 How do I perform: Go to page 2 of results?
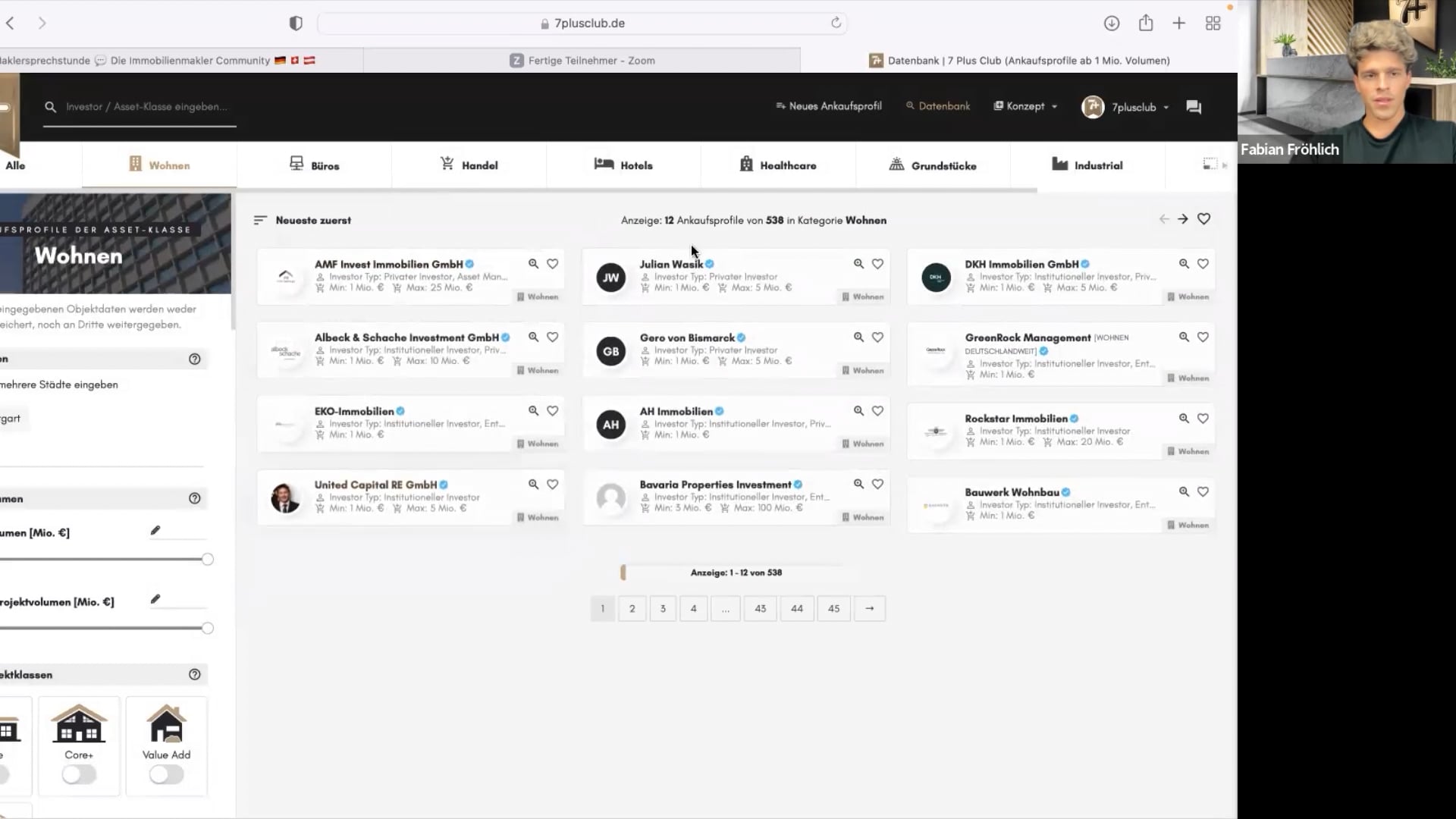tap(632, 608)
